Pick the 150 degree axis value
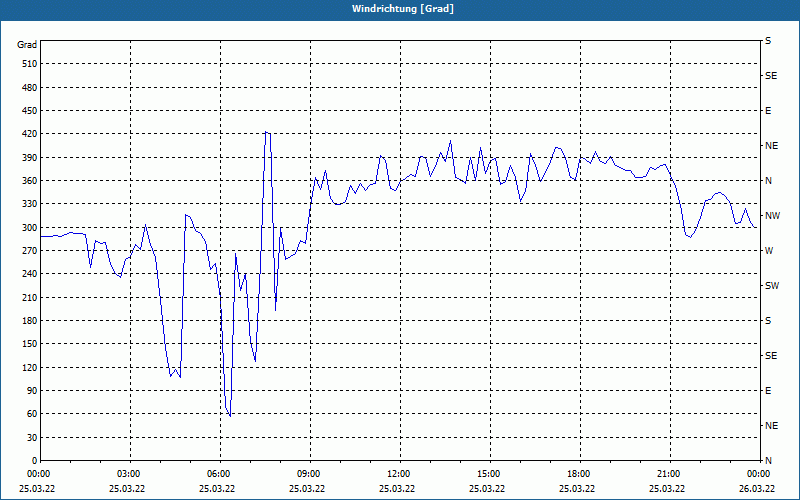 tap(30, 344)
